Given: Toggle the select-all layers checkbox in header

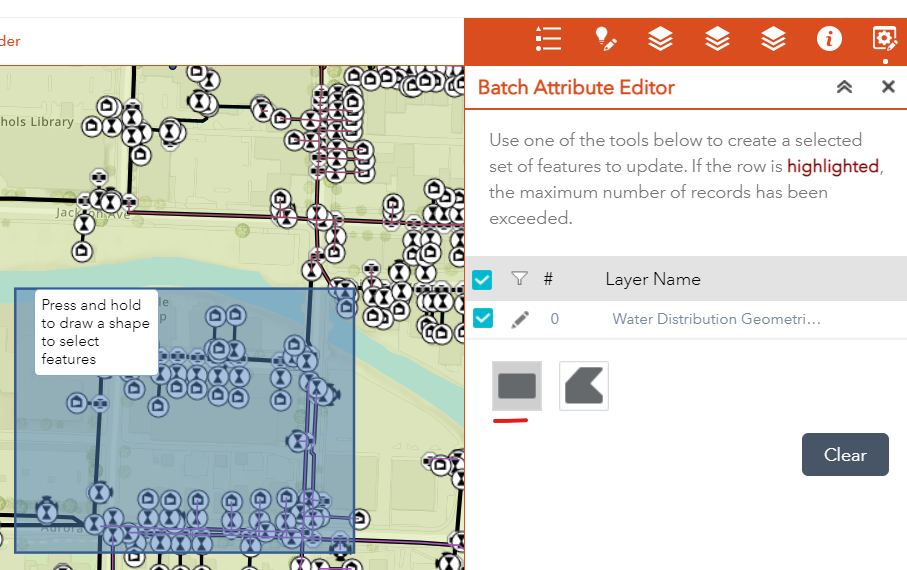Looking at the screenshot, I should click(482, 280).
